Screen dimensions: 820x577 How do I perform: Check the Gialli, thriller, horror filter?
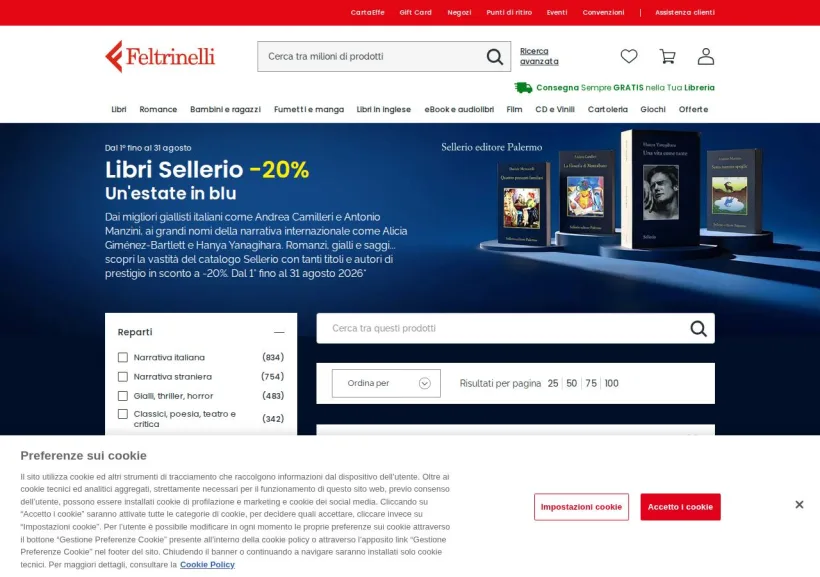123,396
